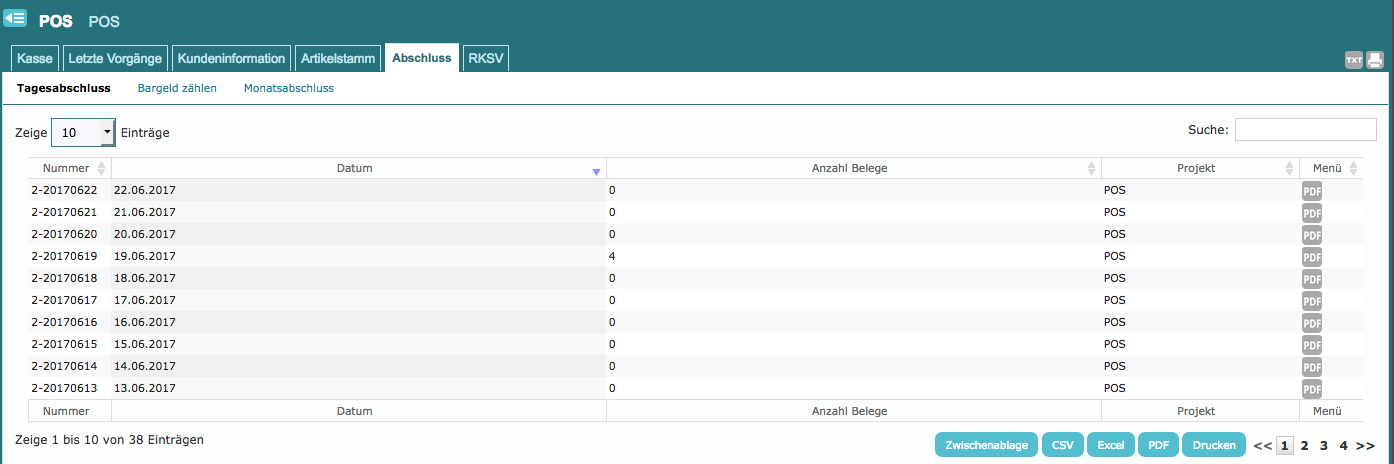
Task: Open PDF for entry 2-20170616
Action: tap(1311, 322)
